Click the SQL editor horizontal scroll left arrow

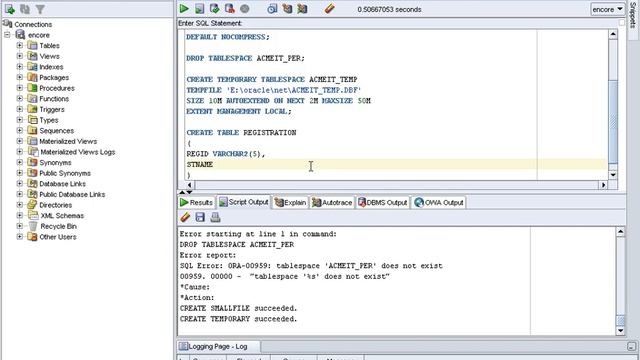(189, 185)
